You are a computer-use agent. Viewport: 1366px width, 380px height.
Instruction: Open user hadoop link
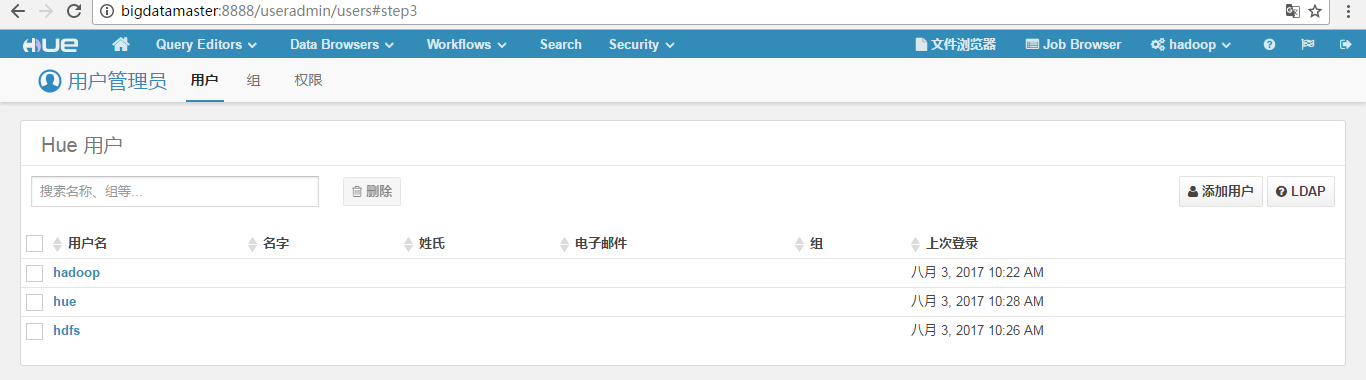click(x=77, y=273)
